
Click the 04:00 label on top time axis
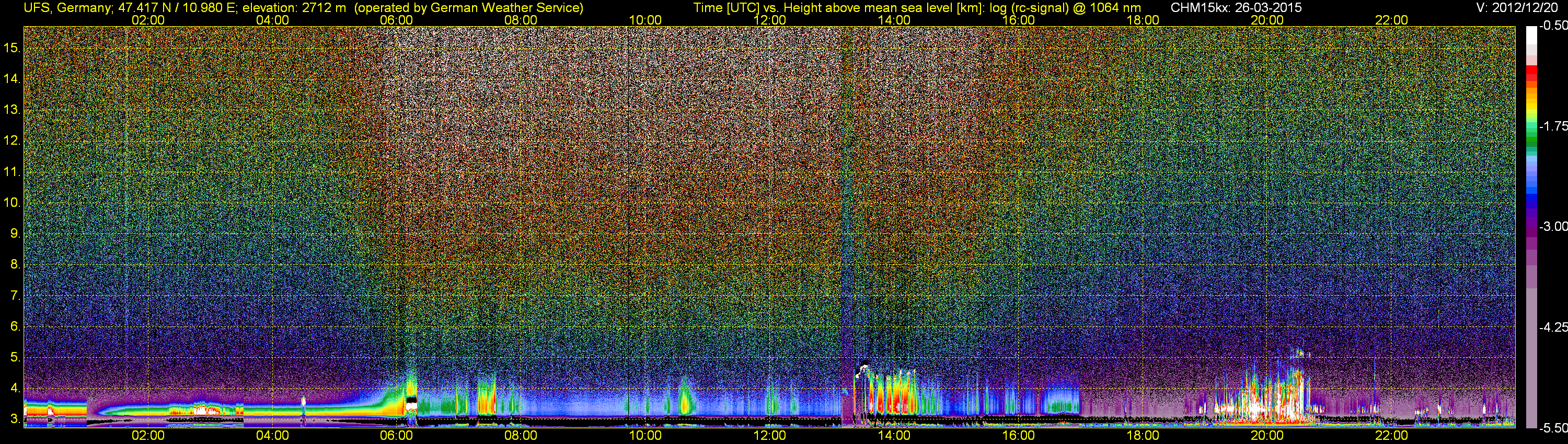coord(272,20)
